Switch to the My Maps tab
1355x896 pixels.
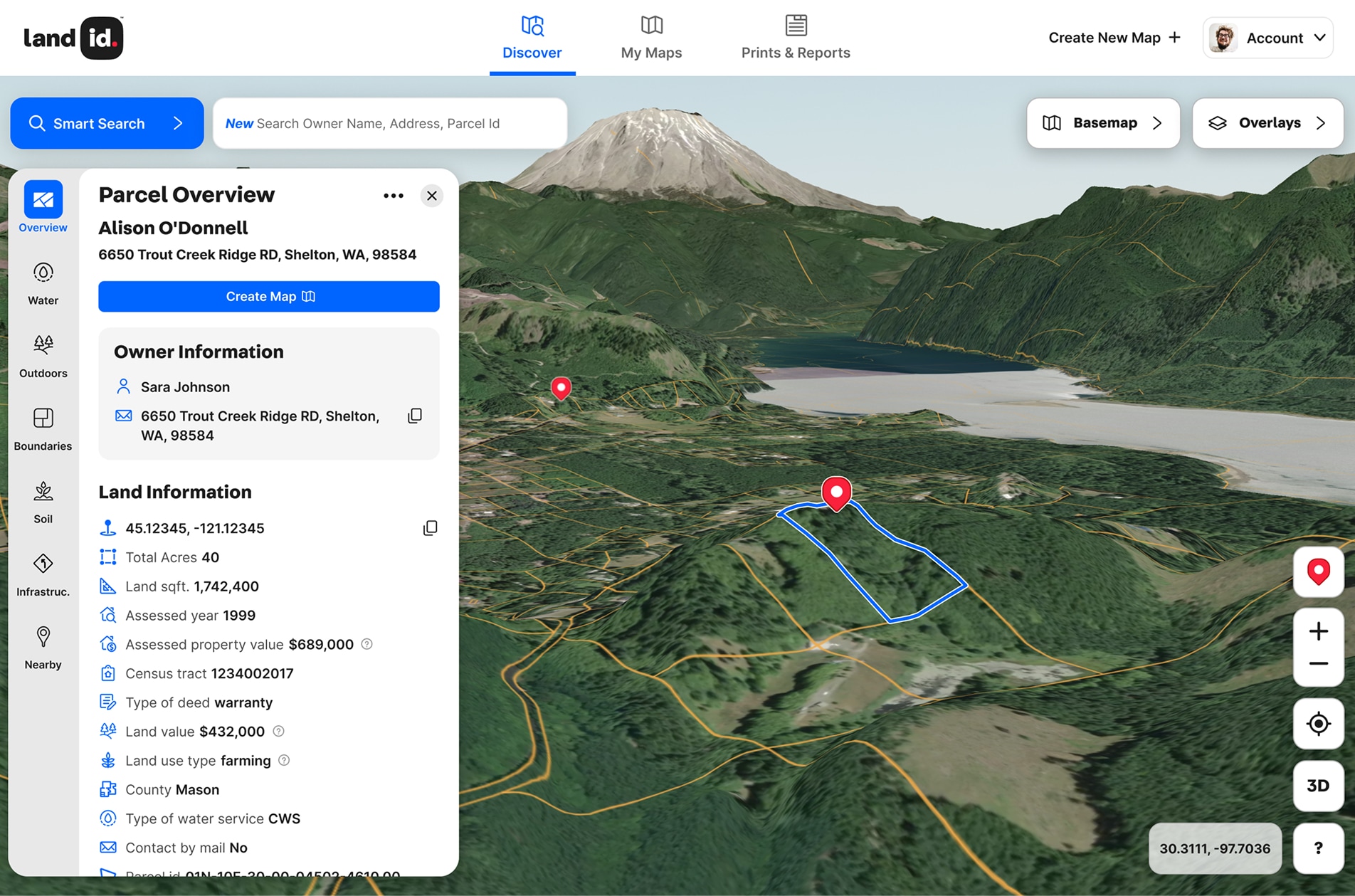651,38
